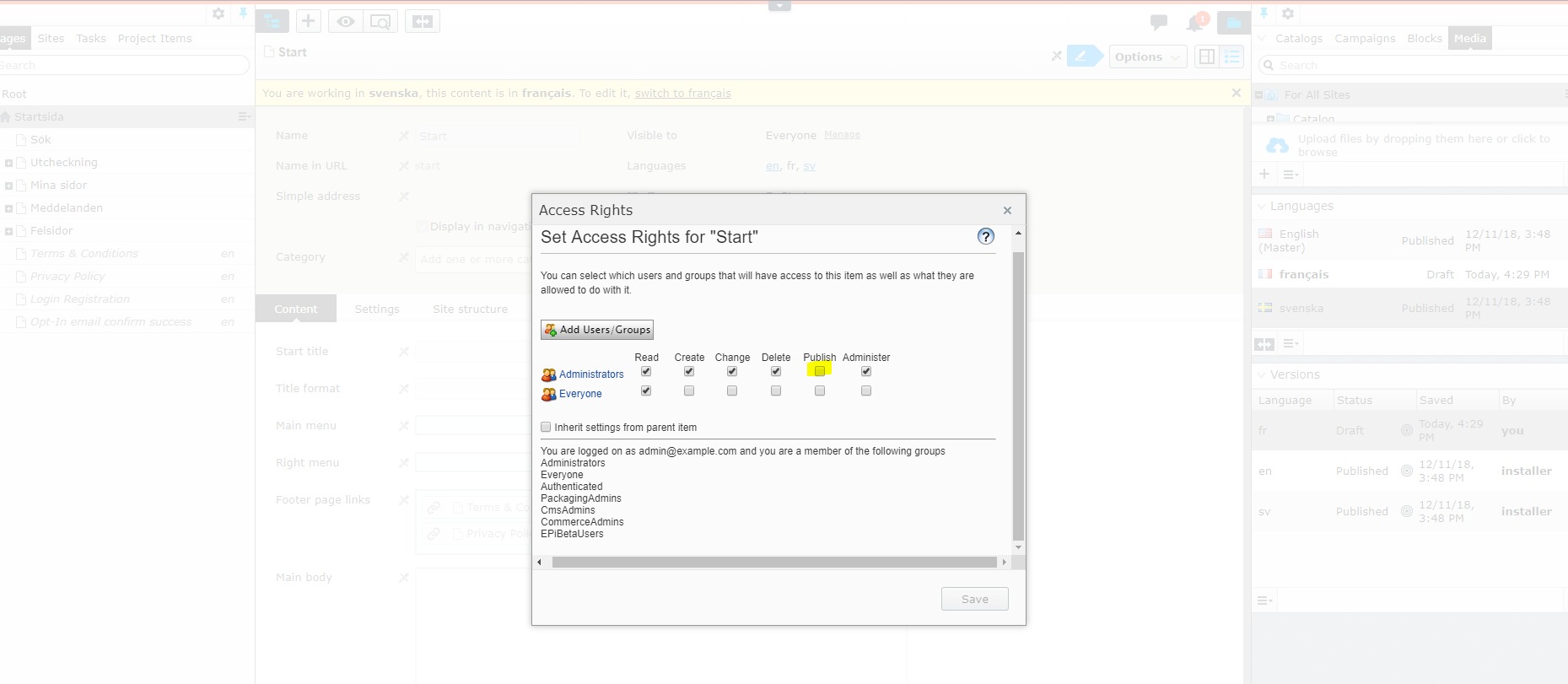Enable Publish checkbox for Administrators
Viewport: 1568px width, 684px height.
[820, 371]
